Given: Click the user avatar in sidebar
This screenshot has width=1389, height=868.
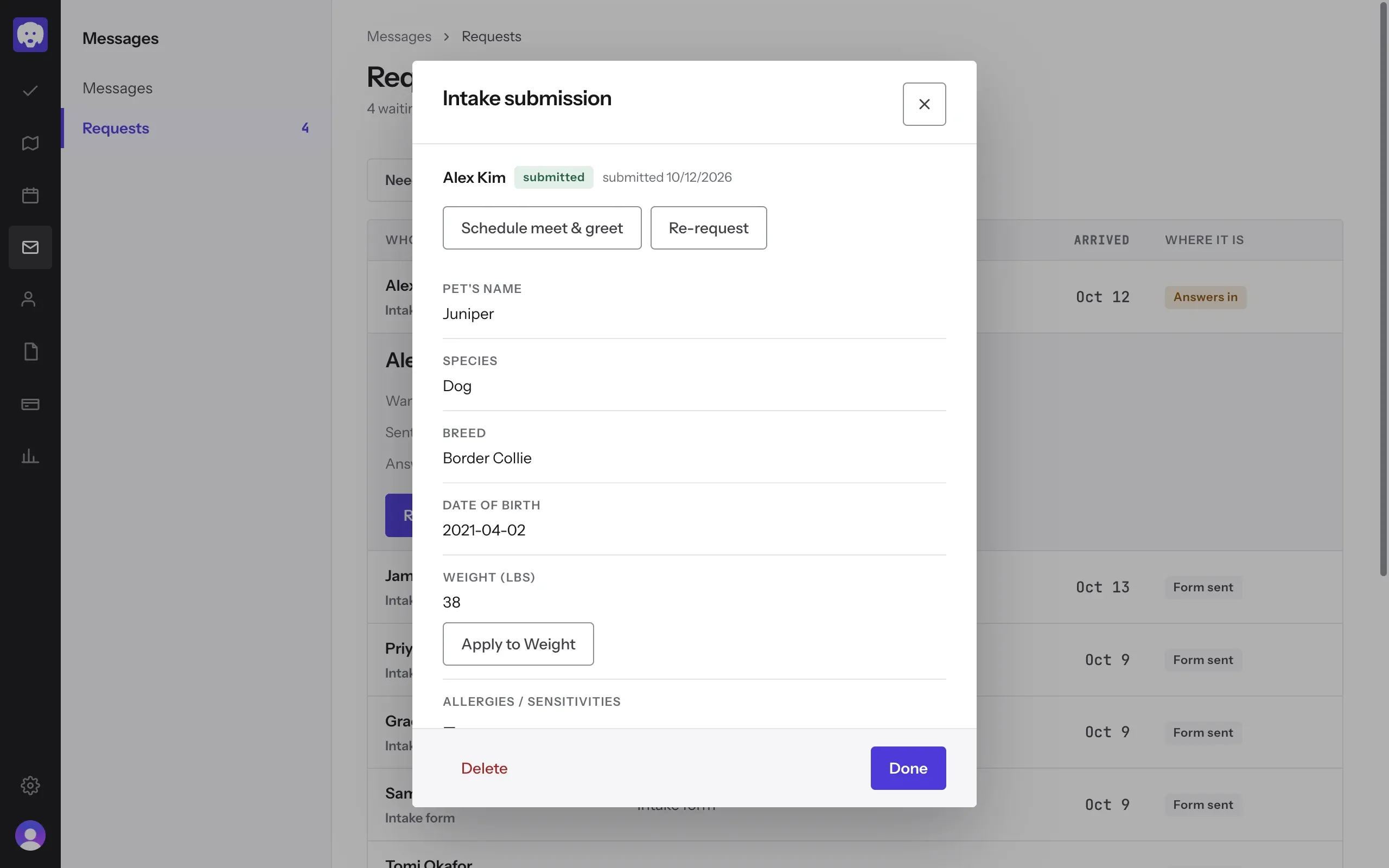Looking at the screenshot, I should coord(30,835).
